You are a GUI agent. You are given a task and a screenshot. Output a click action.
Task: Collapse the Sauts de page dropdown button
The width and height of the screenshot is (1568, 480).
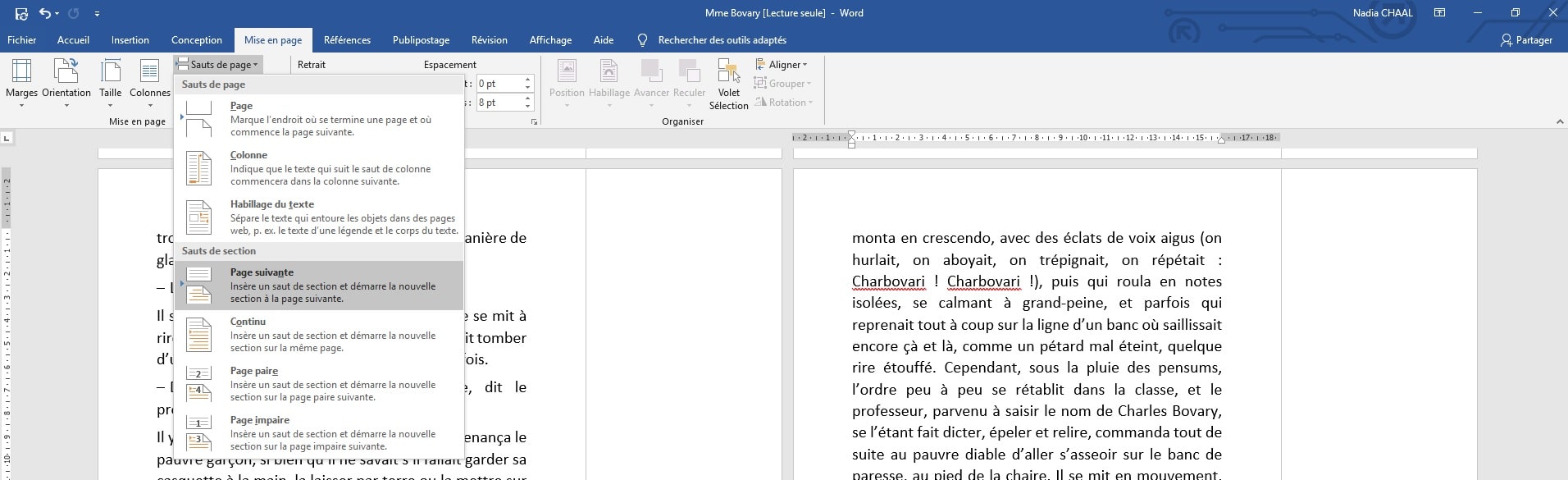point(217,64)
